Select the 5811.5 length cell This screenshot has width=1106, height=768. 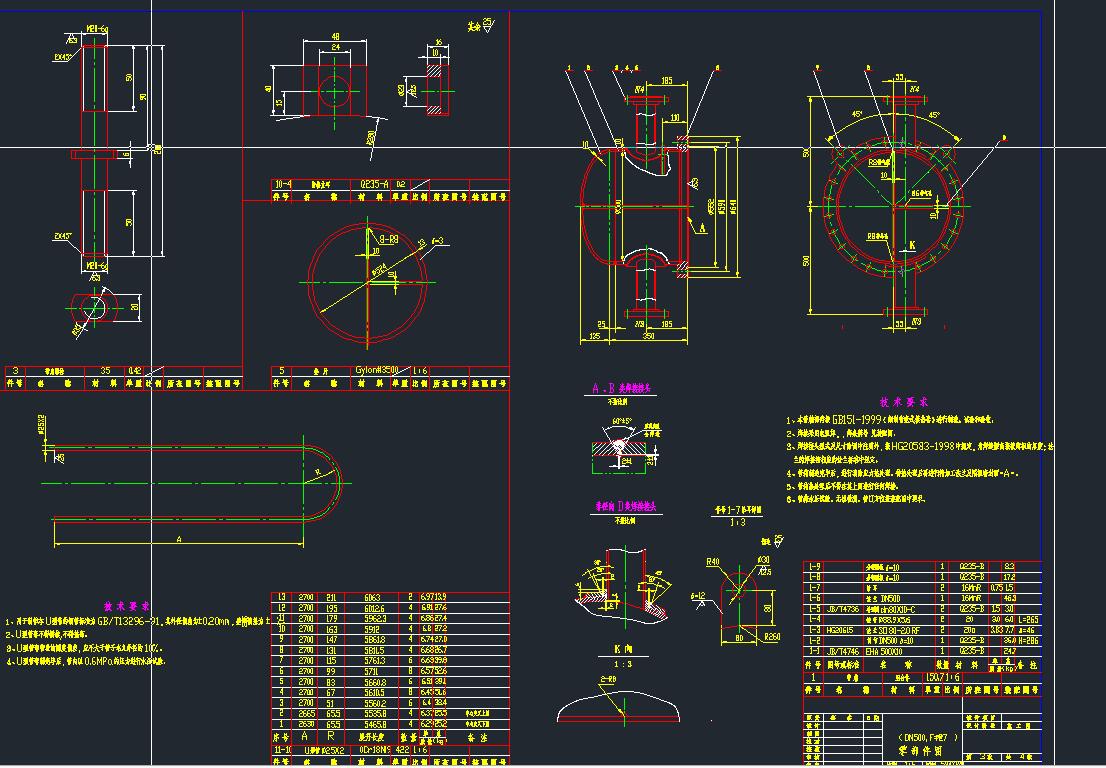point(375,650)
